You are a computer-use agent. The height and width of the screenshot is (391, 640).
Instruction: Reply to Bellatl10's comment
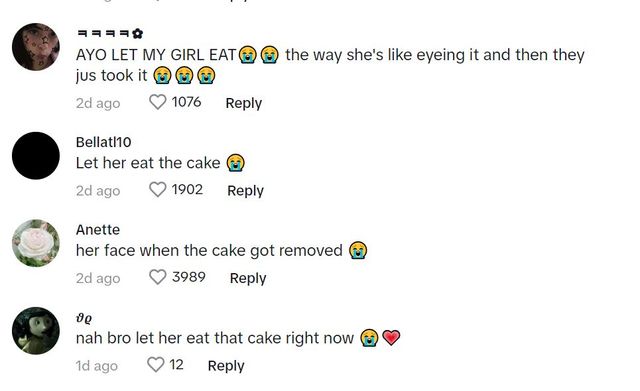245,191
